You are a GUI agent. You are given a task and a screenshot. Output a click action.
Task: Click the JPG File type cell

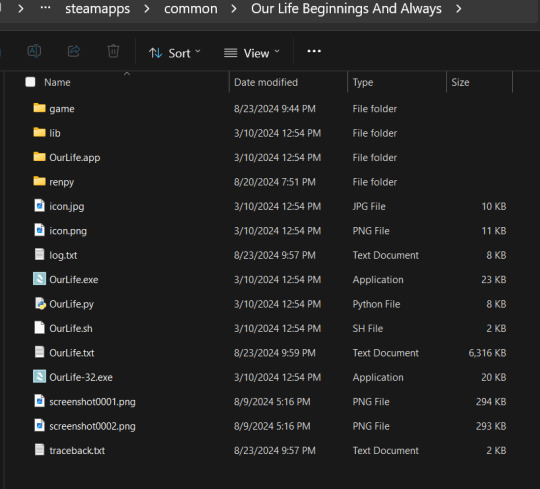click(369, 207)
